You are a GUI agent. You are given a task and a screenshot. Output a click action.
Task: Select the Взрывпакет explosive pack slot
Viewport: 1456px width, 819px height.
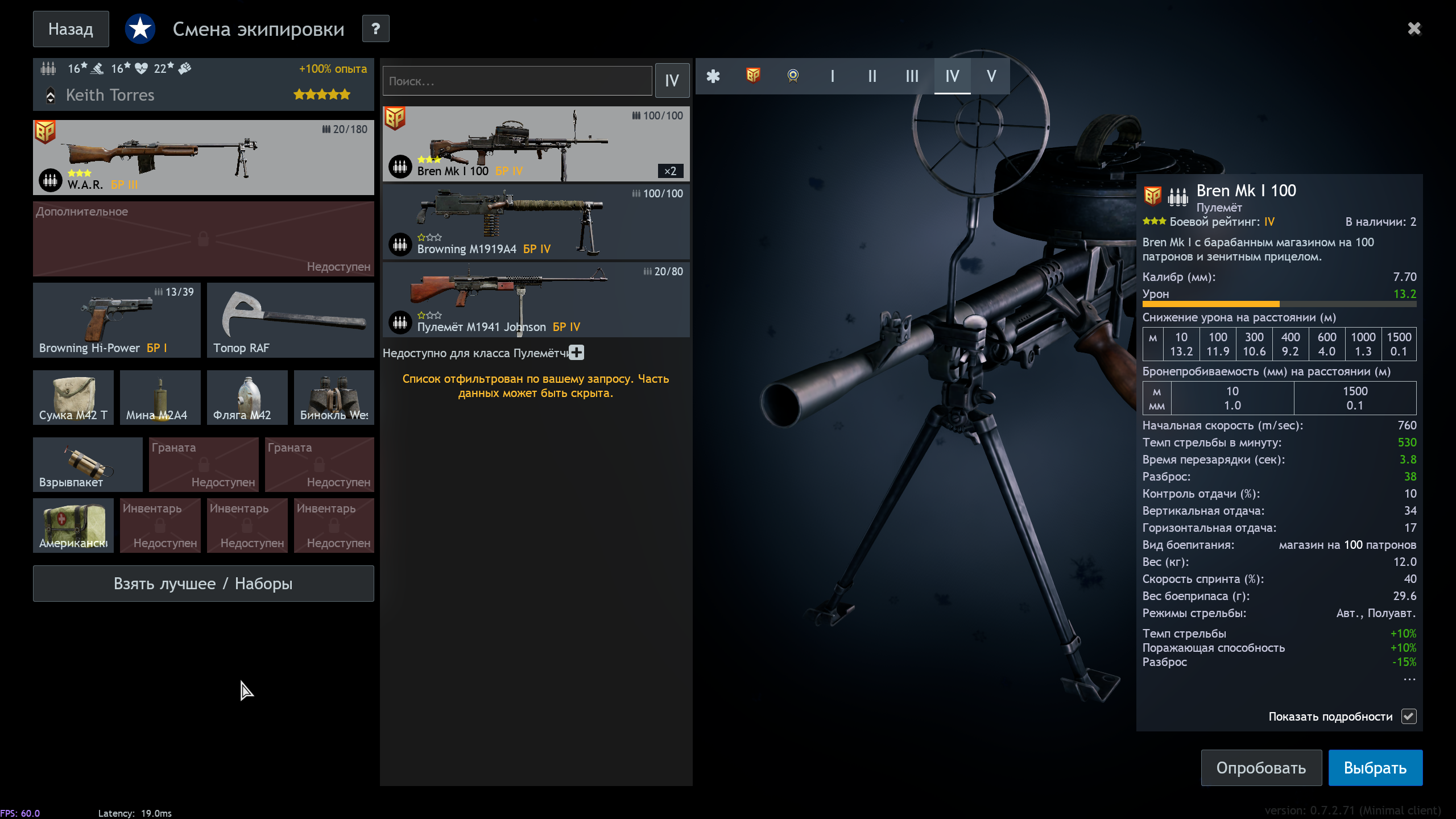[88, 464]
